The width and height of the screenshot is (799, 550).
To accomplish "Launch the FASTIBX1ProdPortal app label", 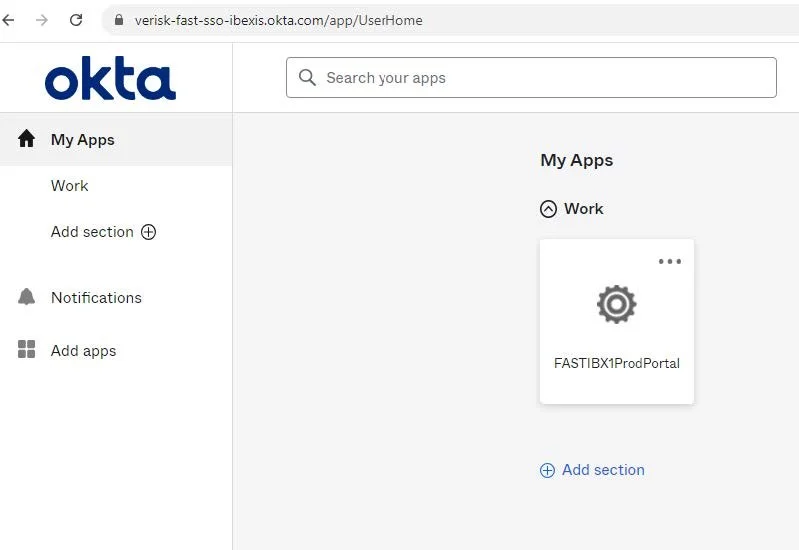I will click(617, 363).
